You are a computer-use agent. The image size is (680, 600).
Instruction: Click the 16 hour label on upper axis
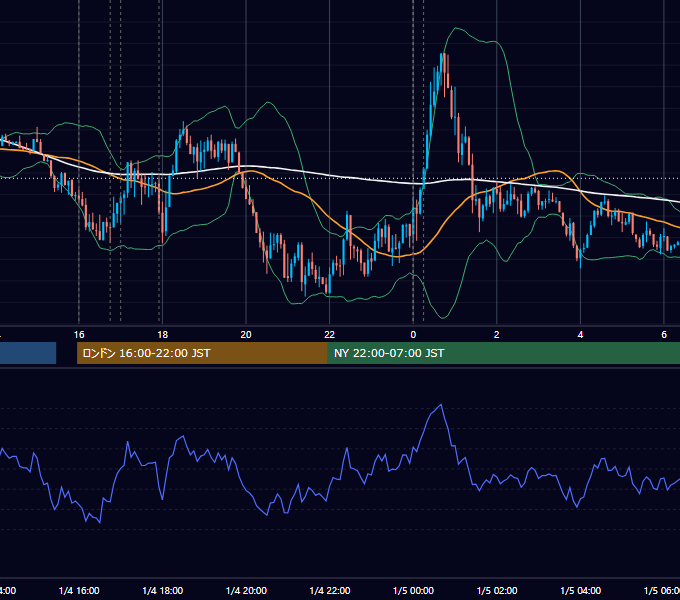click(79, 335)
